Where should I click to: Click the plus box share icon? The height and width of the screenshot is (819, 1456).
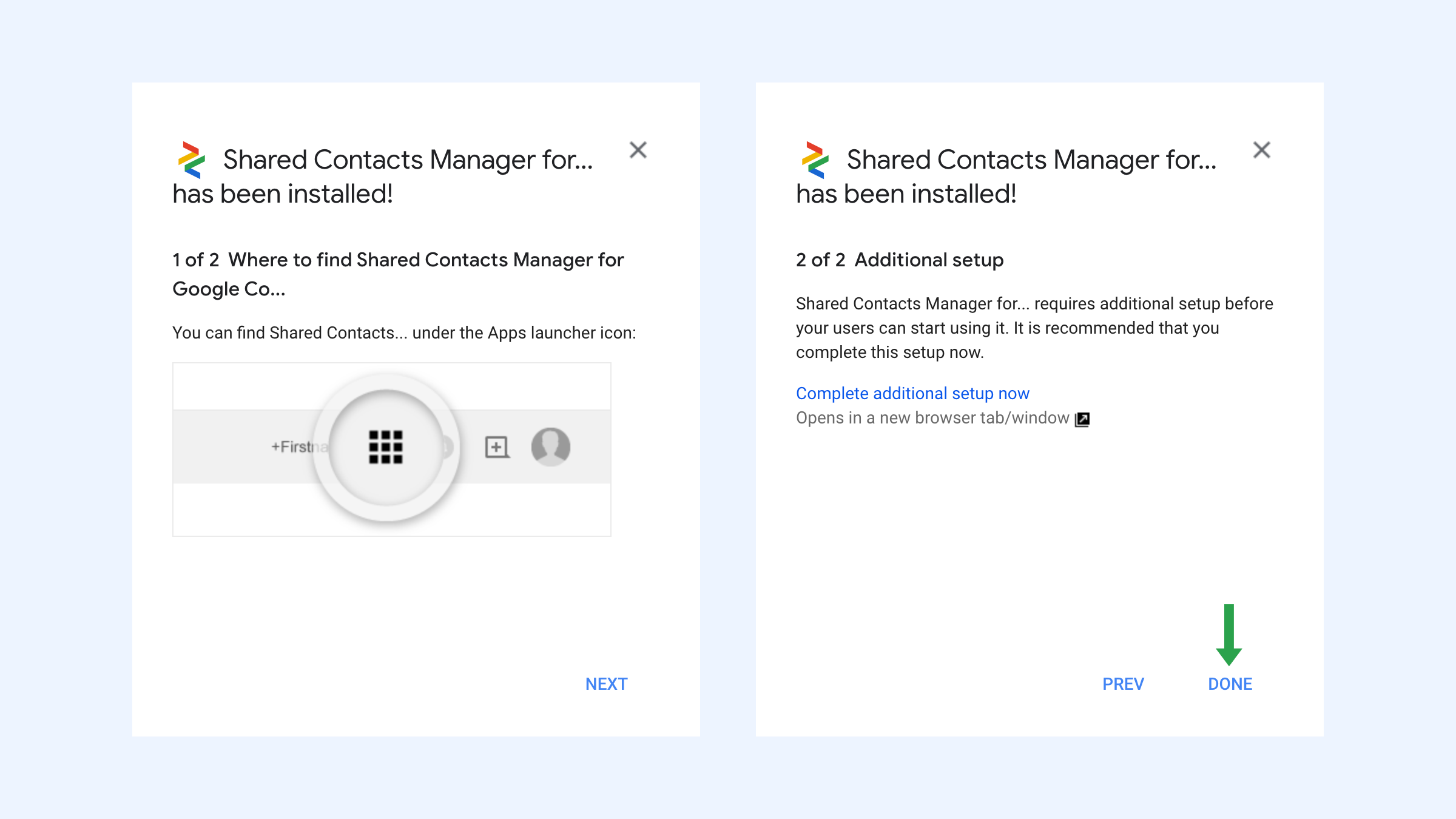497,447
